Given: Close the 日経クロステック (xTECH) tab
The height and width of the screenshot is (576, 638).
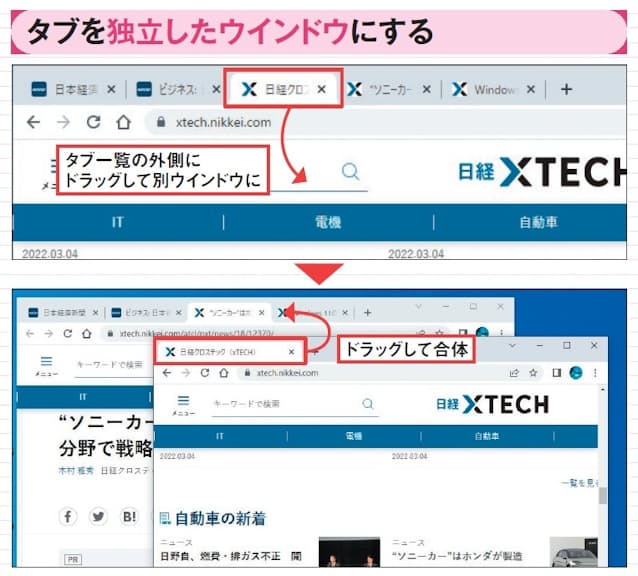Looking at the screenshot, I should [x=291, y=352].
